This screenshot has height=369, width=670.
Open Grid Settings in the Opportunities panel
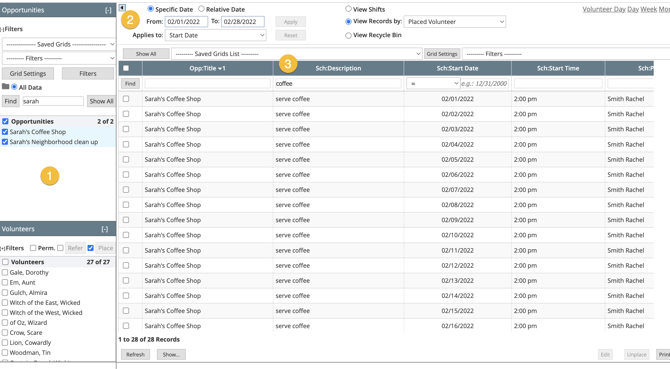click(x=28, y=73)
